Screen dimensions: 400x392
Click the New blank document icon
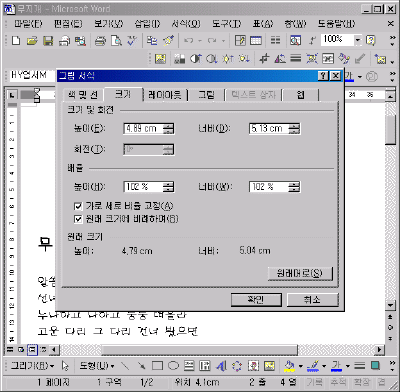[x=16, y=41]
